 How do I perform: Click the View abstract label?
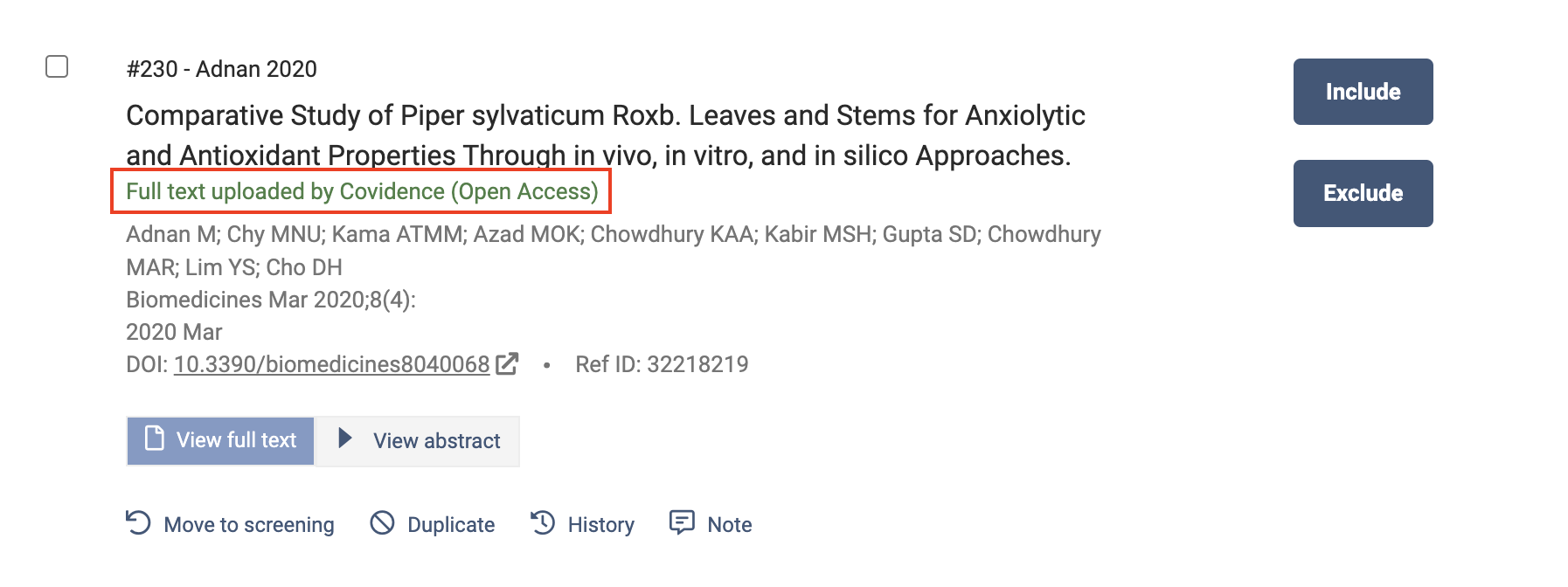coord(436,441)
